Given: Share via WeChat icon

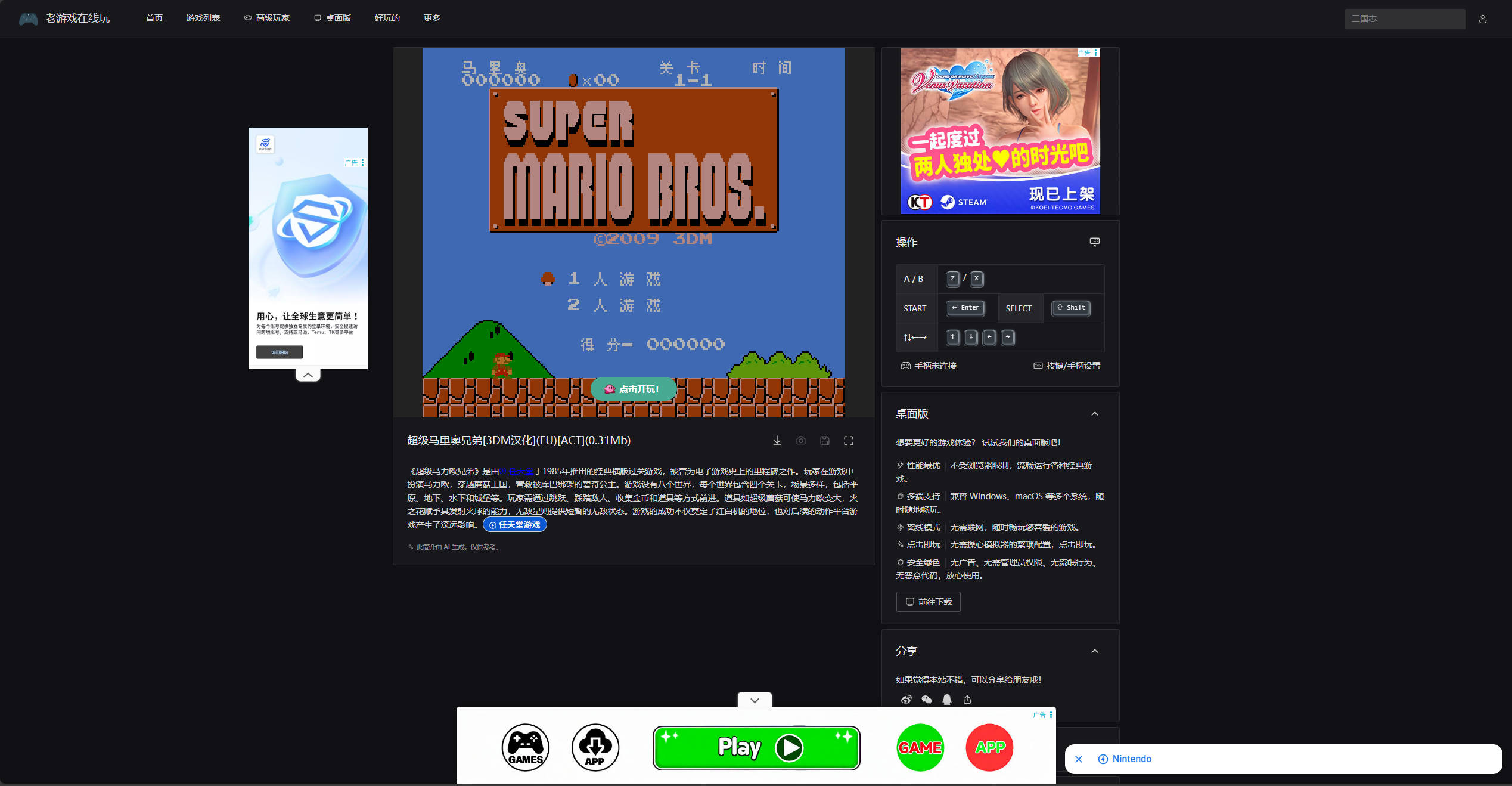Looking at the screenshot, I should [x=926, y=700].
